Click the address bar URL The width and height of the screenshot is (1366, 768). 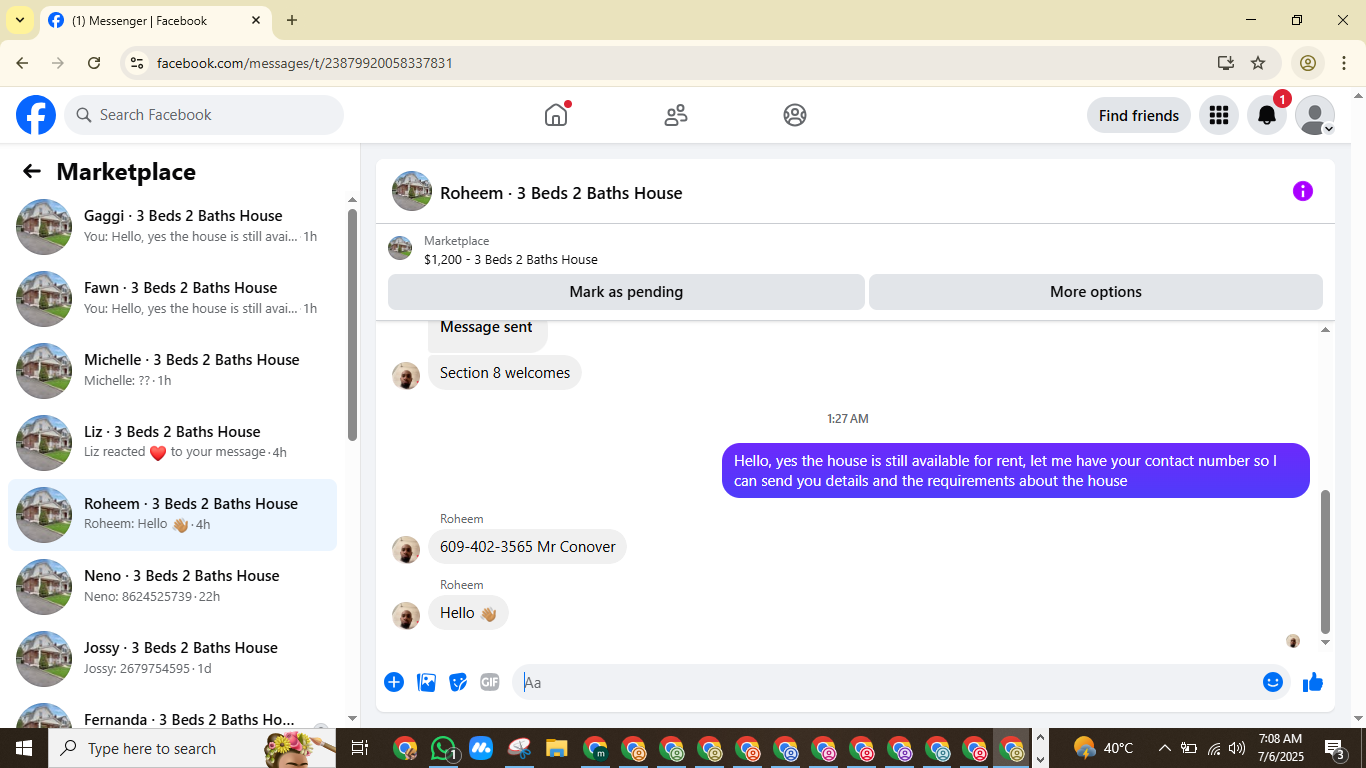point(305,63)
